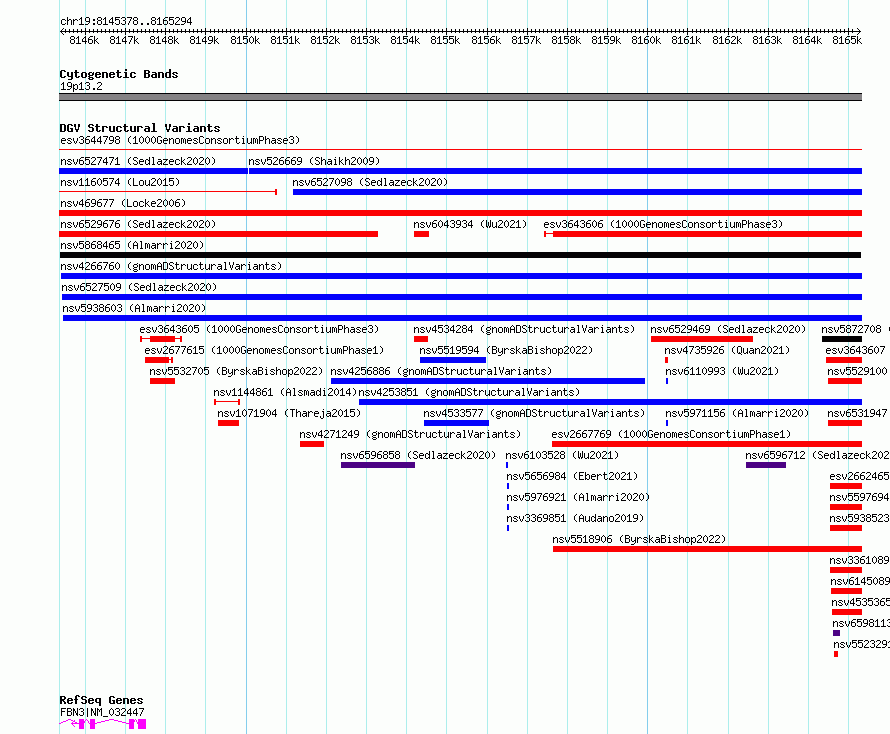The image size is (890, 734).
Task: Click the 8150k ruler tick label
Action: click(245, 40)
